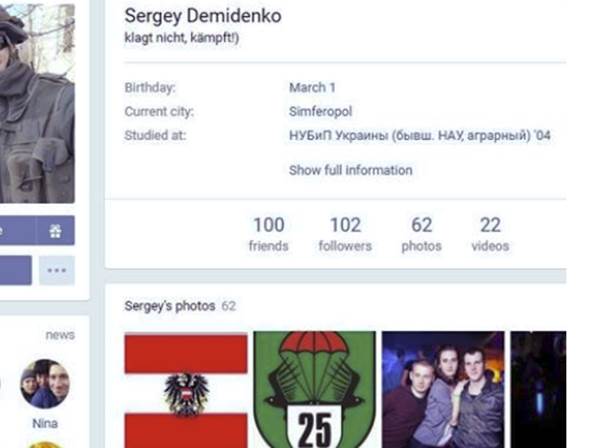The width and height of the screenshot is (605, 448).
Task: Click Show full information link
Action: click(x=350, y=170)
